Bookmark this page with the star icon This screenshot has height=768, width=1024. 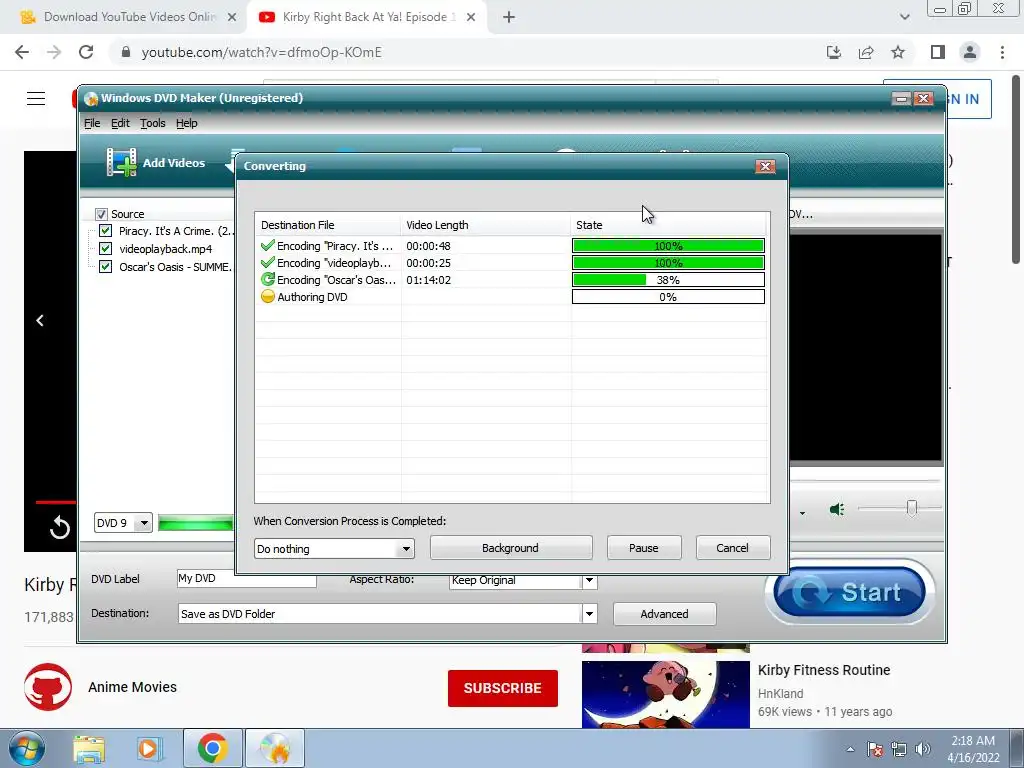pos(898,52)
